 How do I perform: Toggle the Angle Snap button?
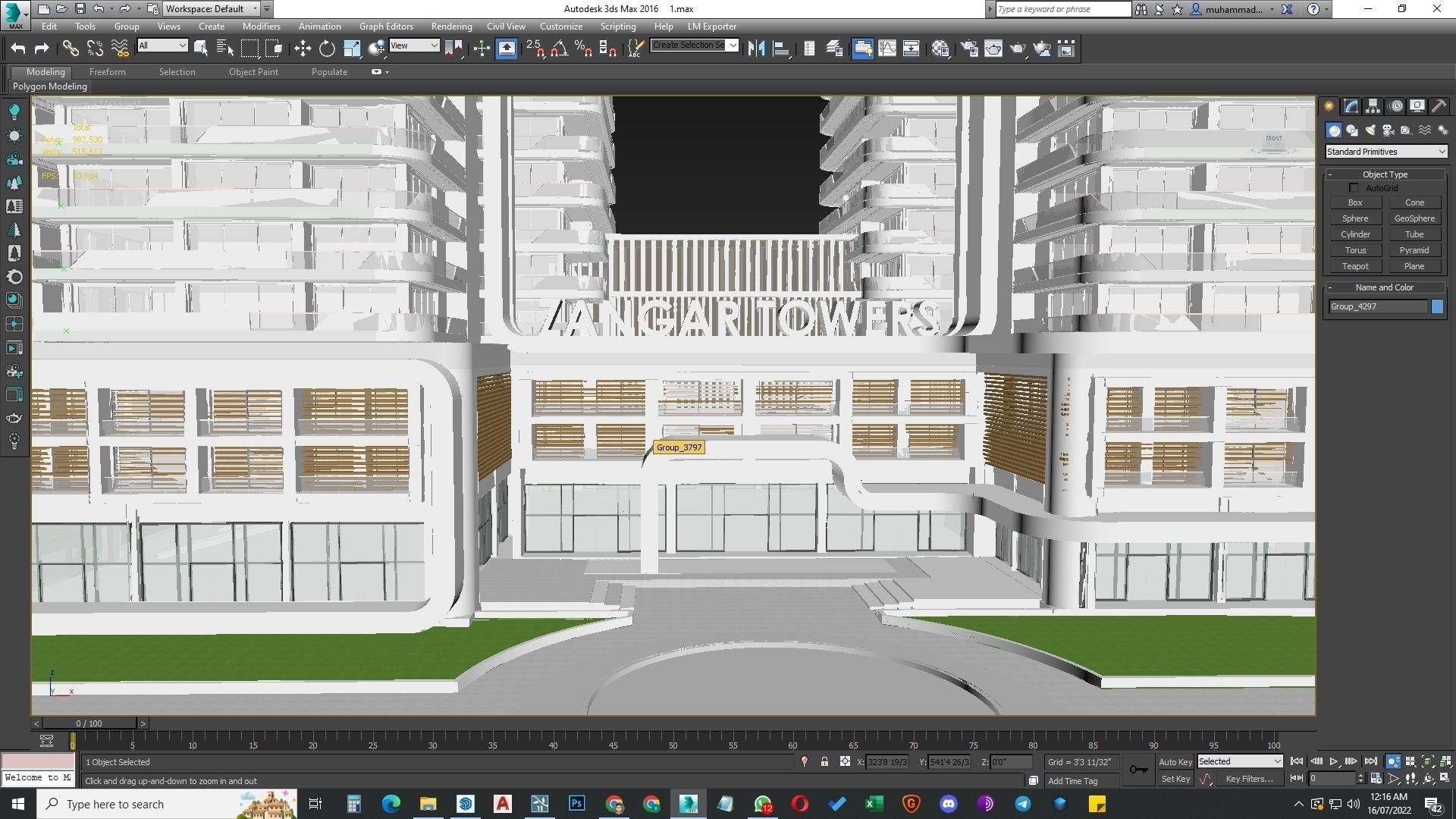560,49
